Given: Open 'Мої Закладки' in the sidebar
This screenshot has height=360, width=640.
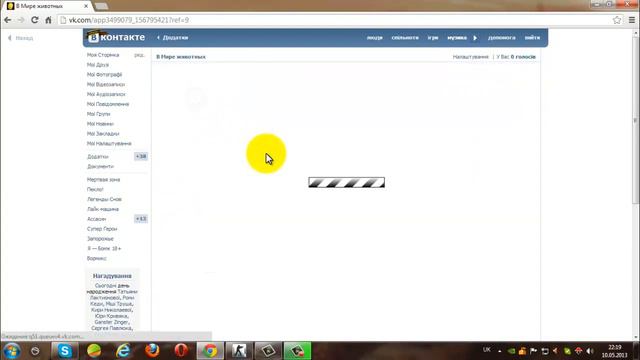Looking at the screenshot, I should click(103, 133).
